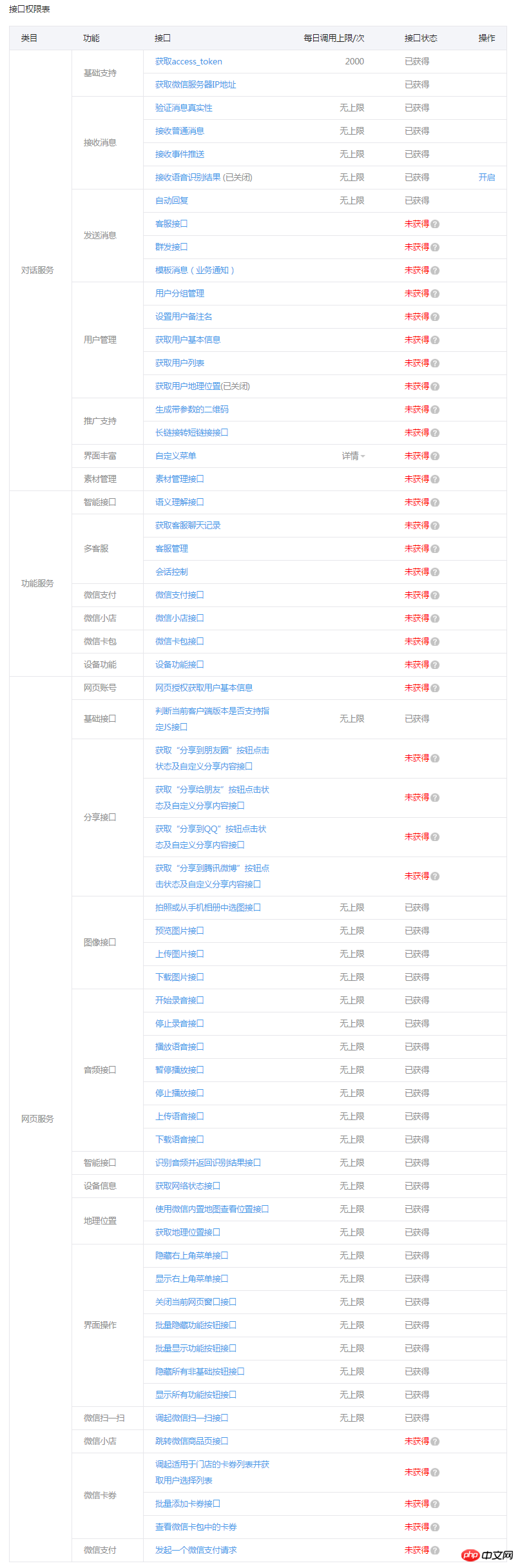Click help icon in 微信卡包接口 row
520x1568 pixels.
(435, 642)
